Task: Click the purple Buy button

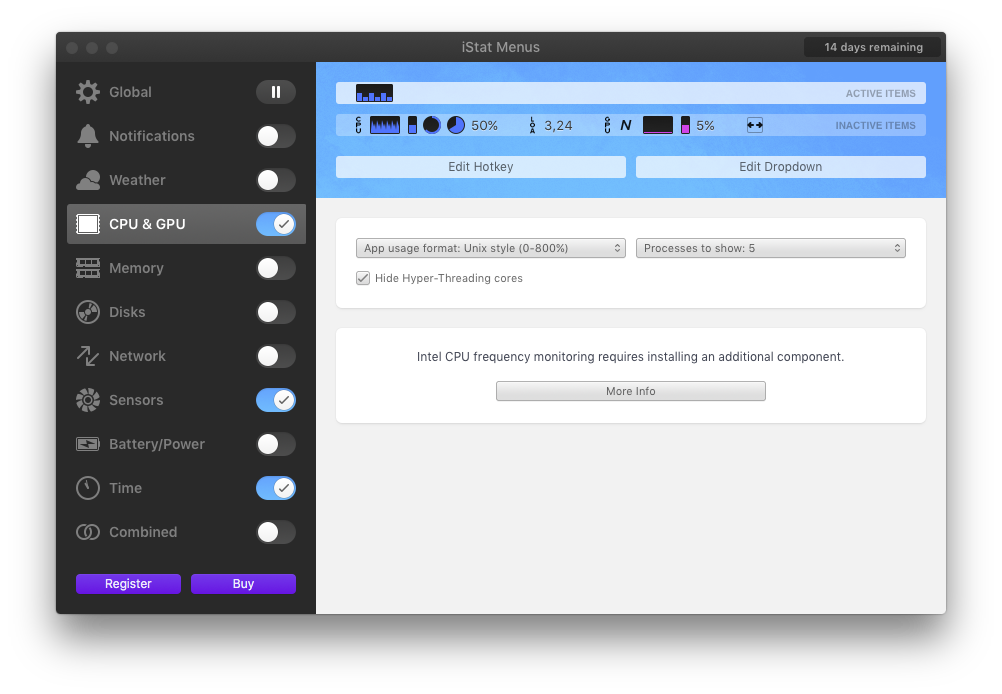Action: coord(243,584)
